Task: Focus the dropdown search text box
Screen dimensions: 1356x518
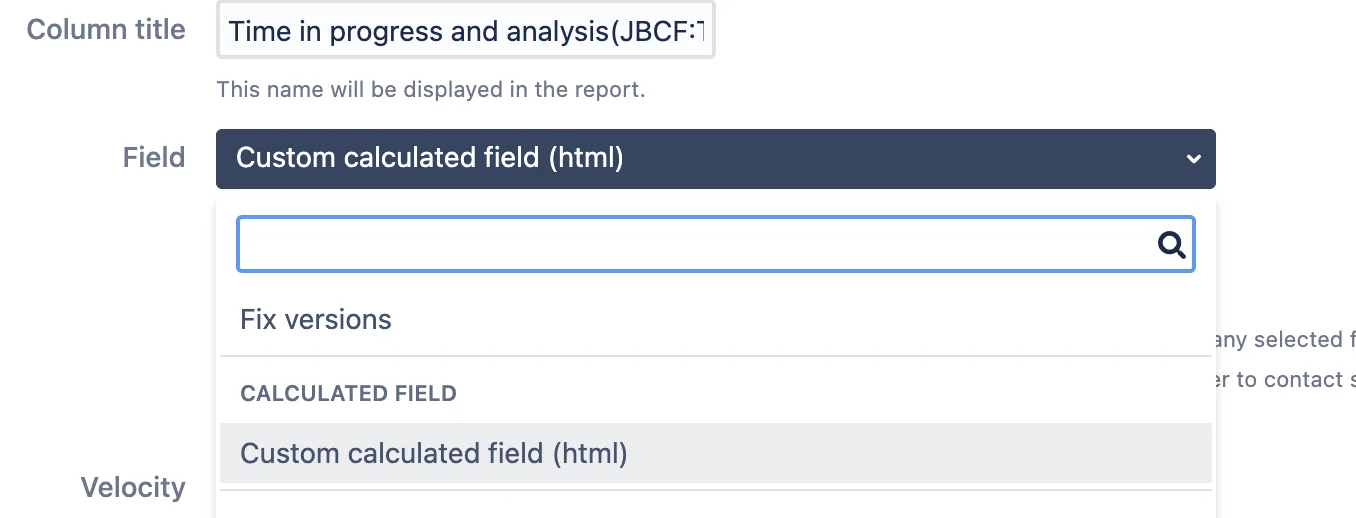Action: pyautogui.click(x=716, y=244)
